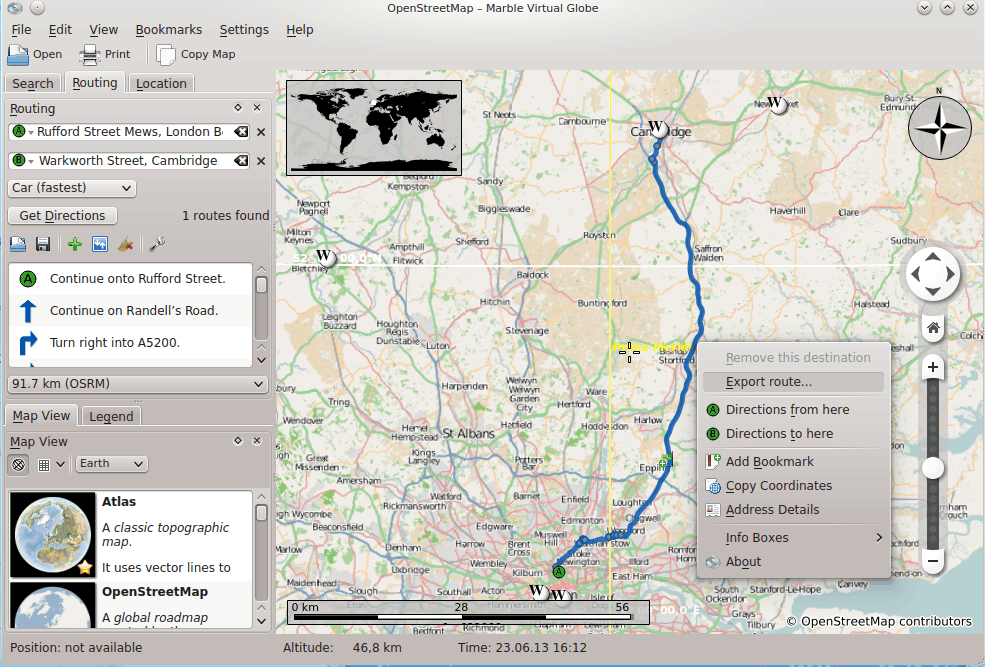Screen dimensions: 985x667
Task: Open waypoint A marker dropdown
Action: (x=23, y=132)
